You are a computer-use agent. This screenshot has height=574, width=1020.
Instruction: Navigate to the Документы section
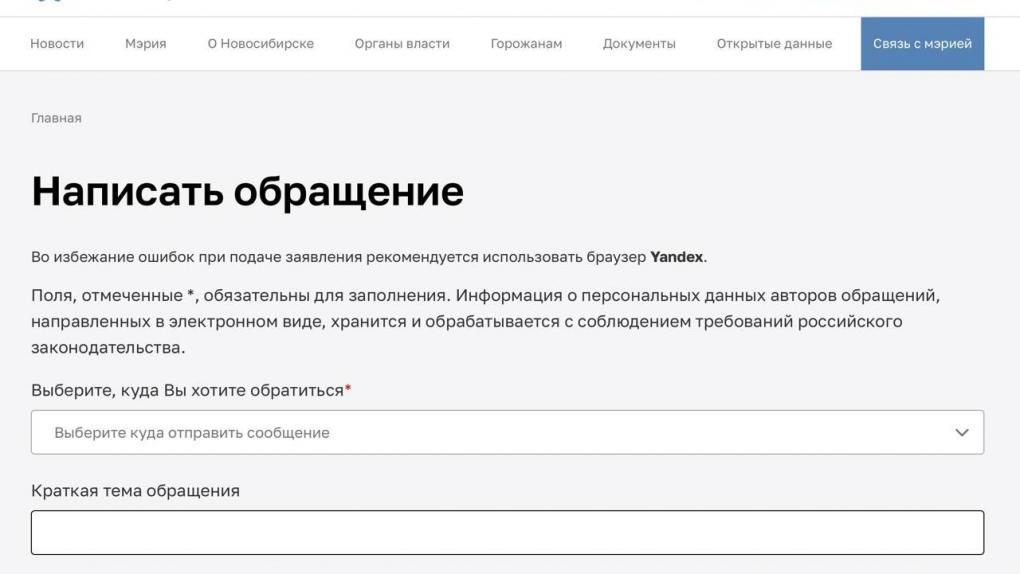639,44
